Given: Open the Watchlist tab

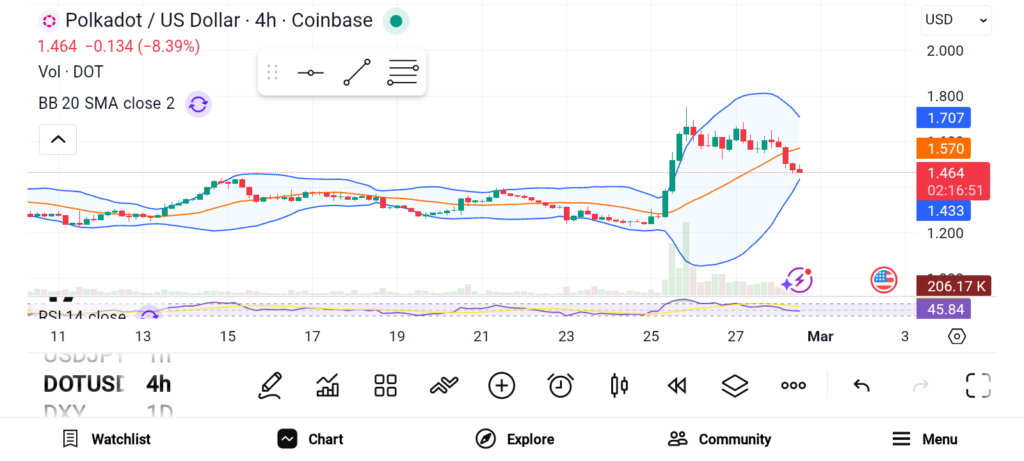Looking at the screenshot, I should [106, 439].
